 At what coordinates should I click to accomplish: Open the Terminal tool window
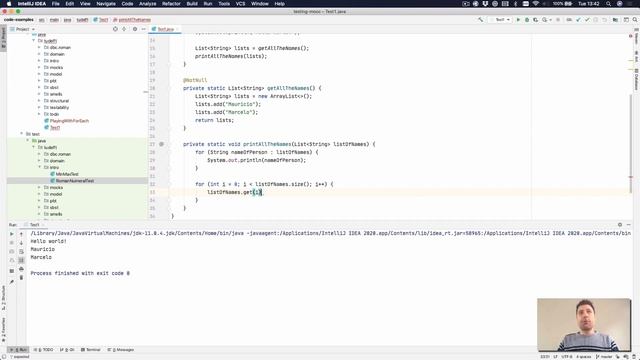91,350
